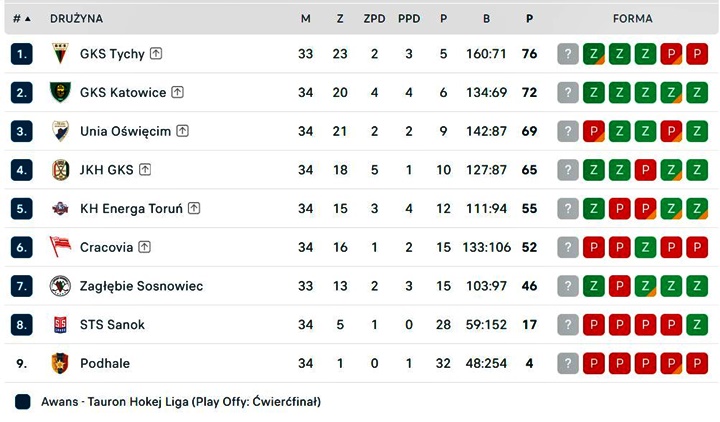The width and height of the screenshot is (720, 422).
Task: Click the Unia Oświęcim team logo
Action: [x=60, y=131]
